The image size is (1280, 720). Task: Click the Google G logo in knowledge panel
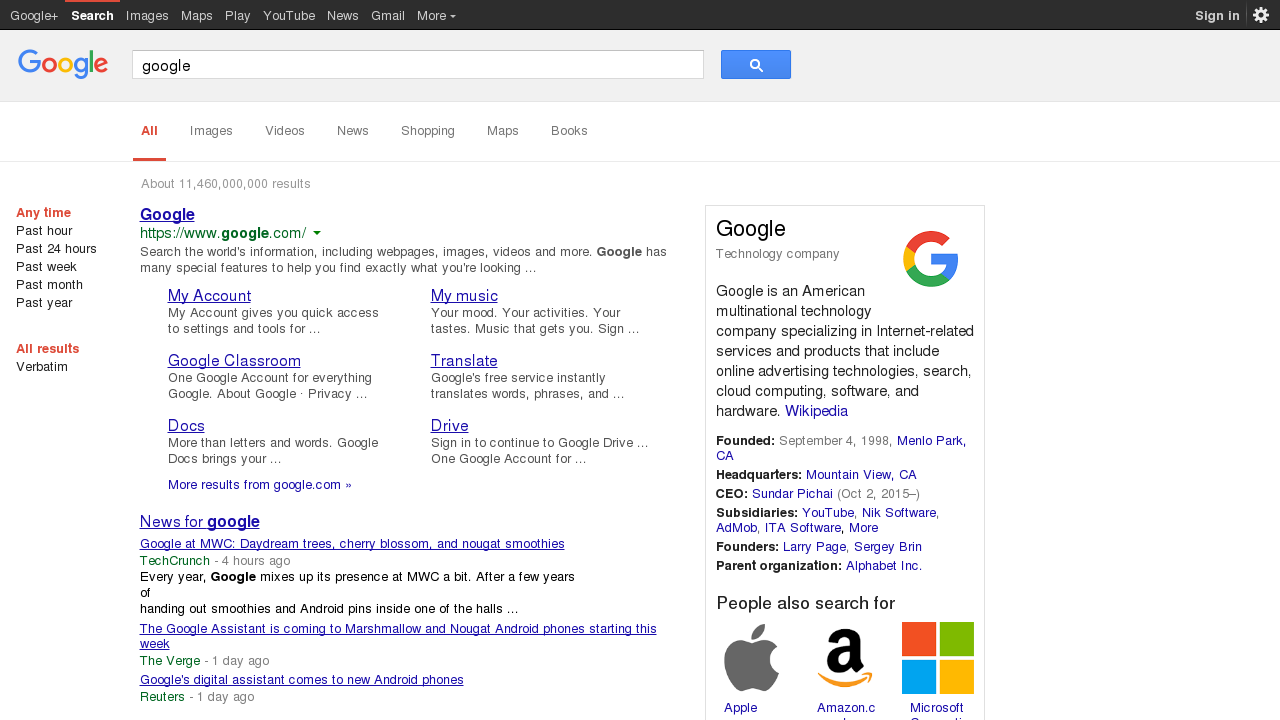931,259
